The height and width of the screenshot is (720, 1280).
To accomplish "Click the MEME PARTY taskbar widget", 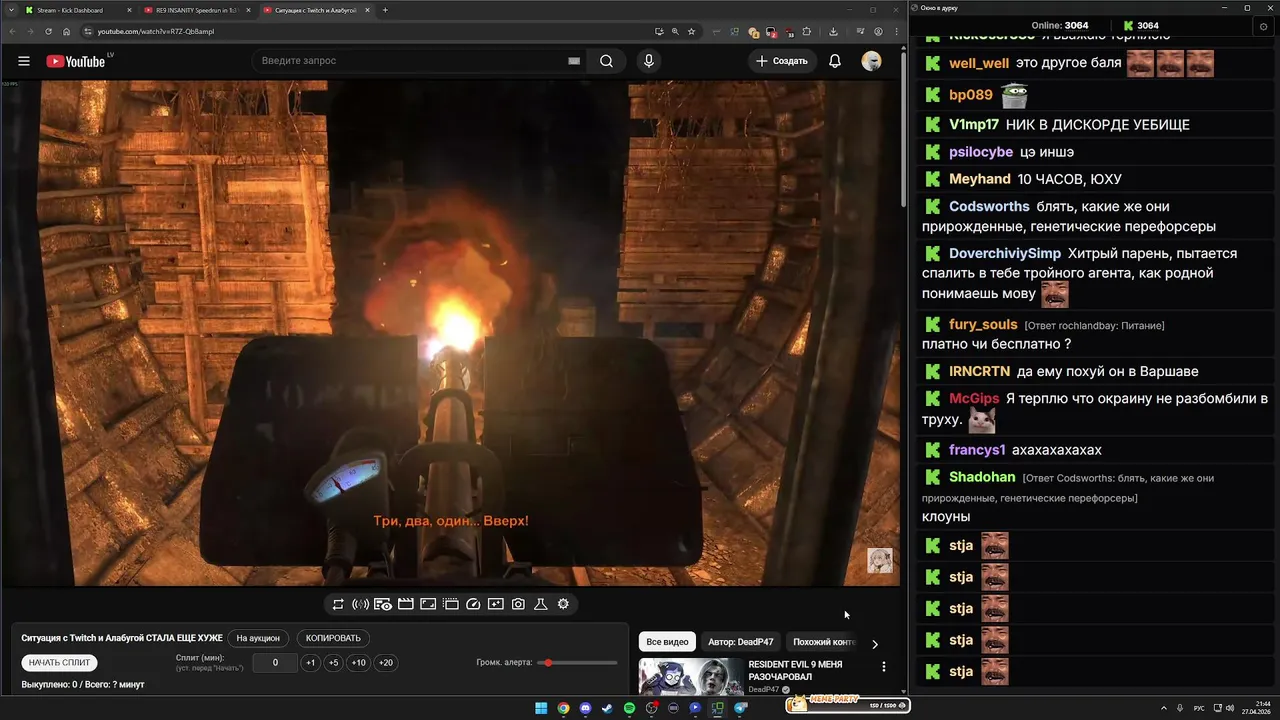I will point(848,705).
